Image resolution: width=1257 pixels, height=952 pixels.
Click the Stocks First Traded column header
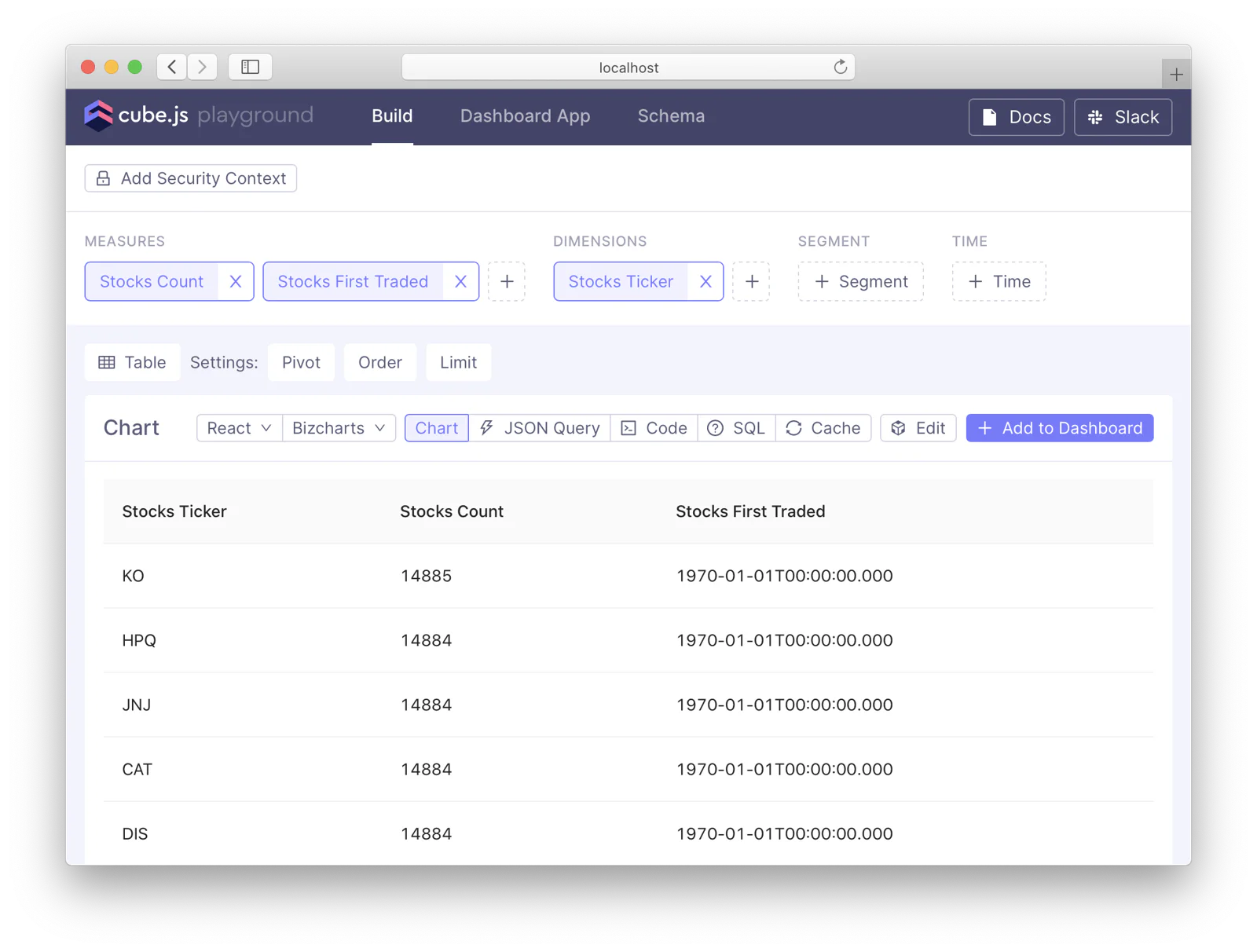750,511
